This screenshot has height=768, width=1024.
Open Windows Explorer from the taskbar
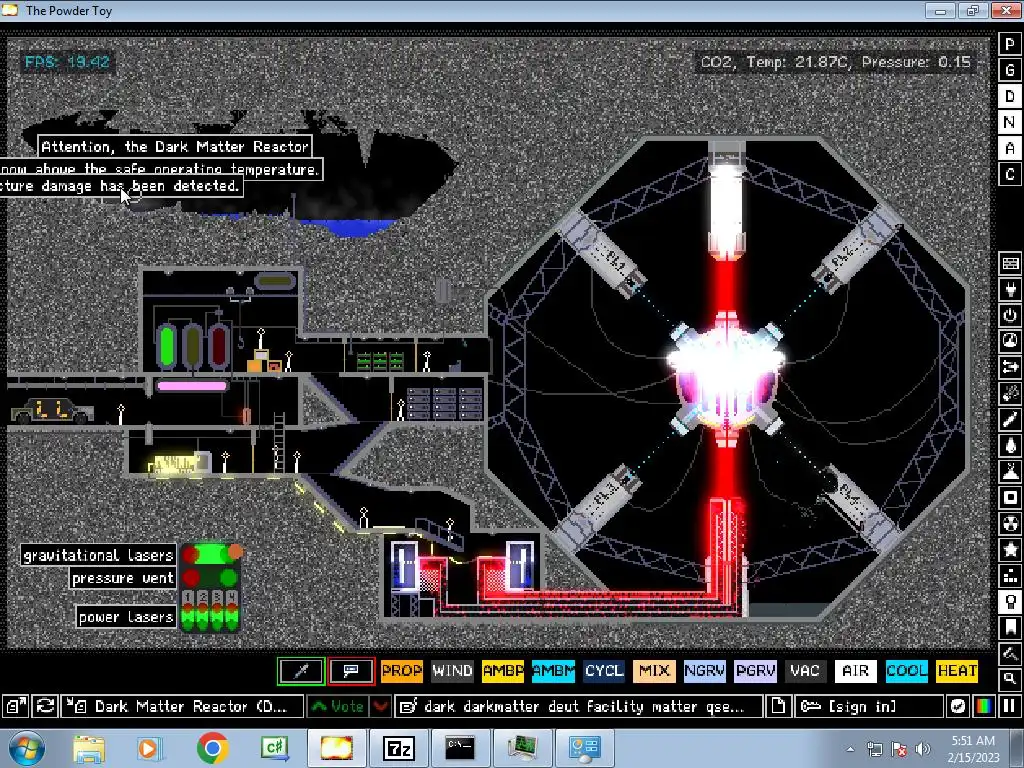88,748
